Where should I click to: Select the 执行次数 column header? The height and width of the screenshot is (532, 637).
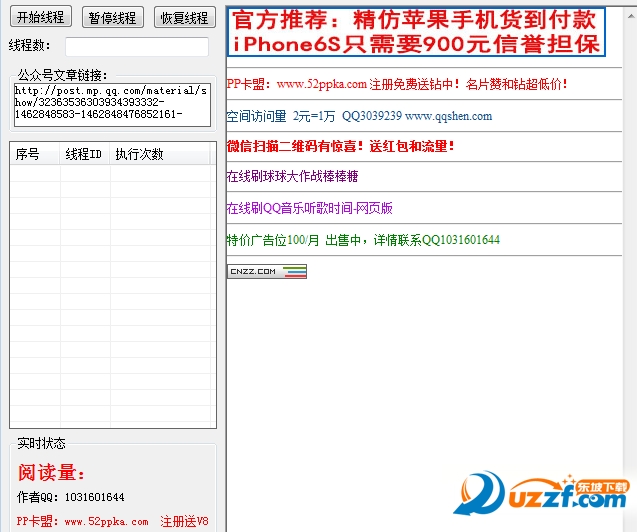(x=160, y=154)
